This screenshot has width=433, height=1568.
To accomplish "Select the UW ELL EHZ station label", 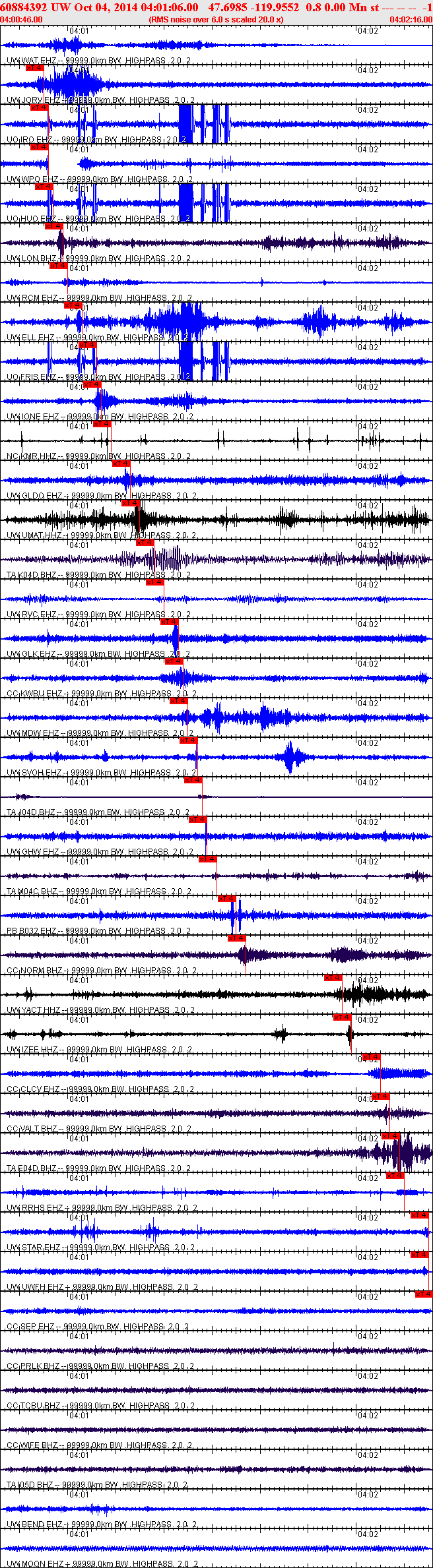I will click(98, 337).
